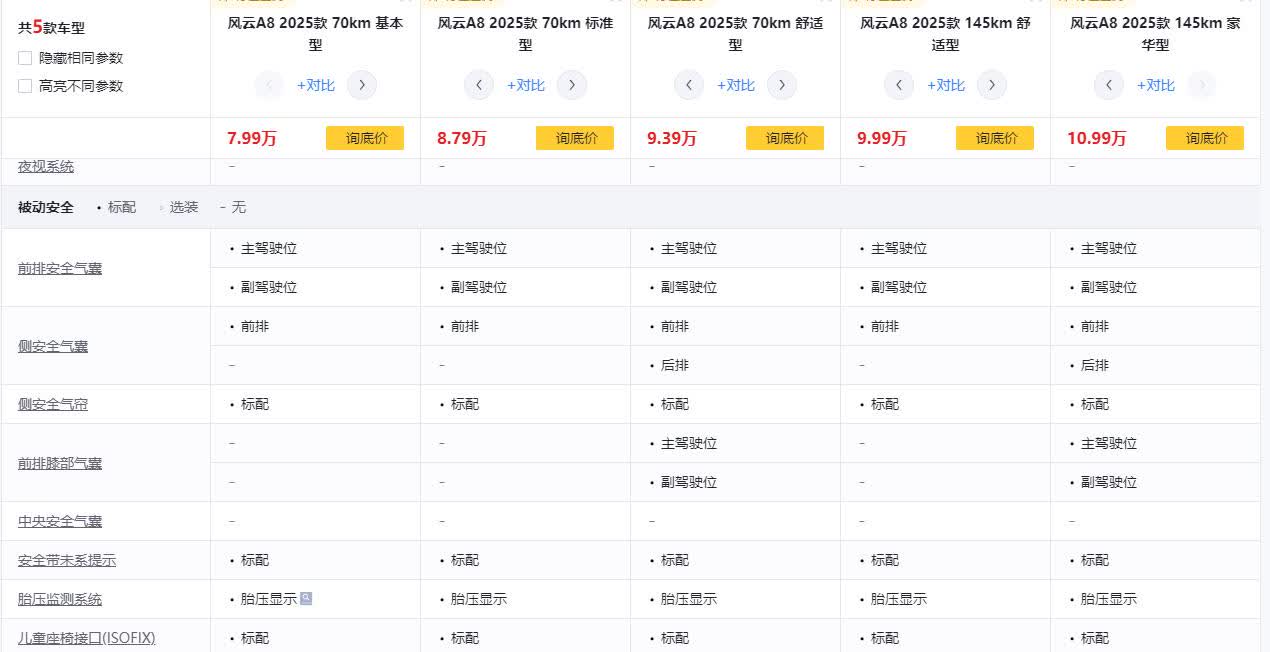Open the 中央安全气囊 parameter link

[x=60, y=521]
